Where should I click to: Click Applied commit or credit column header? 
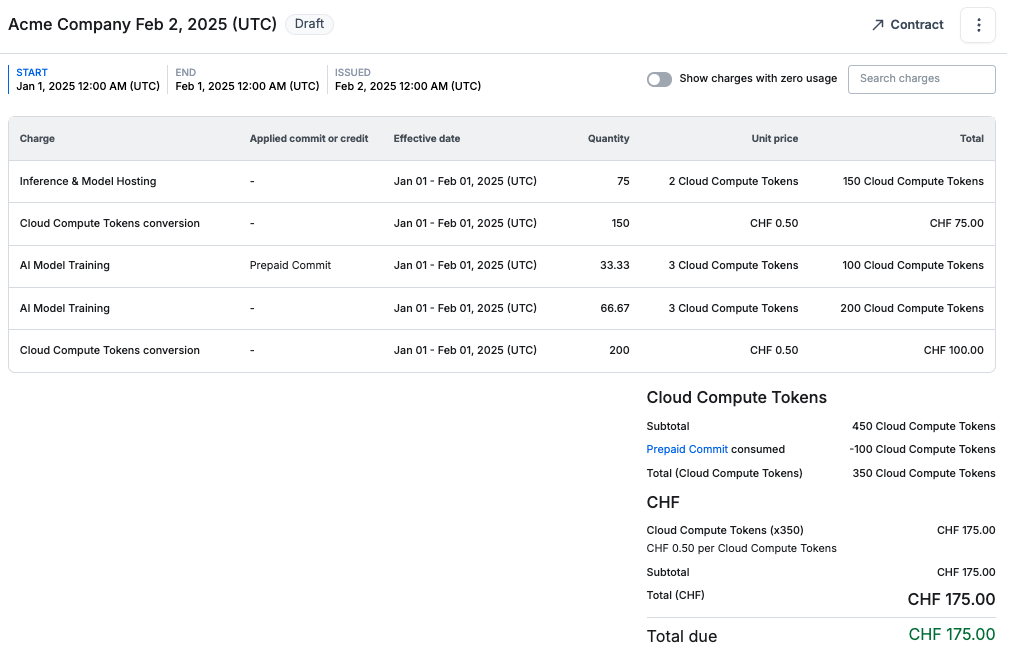tap(308, 139)
